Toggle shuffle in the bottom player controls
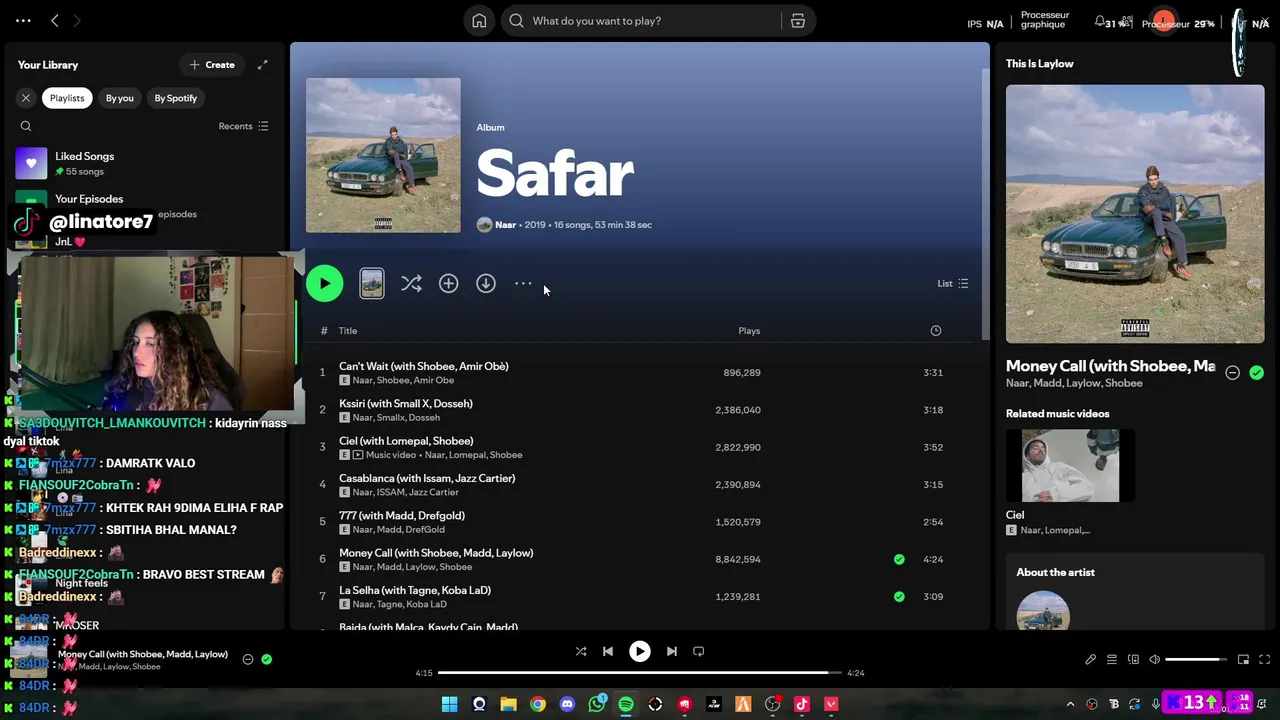1280x720 pixels. point(581,652)
